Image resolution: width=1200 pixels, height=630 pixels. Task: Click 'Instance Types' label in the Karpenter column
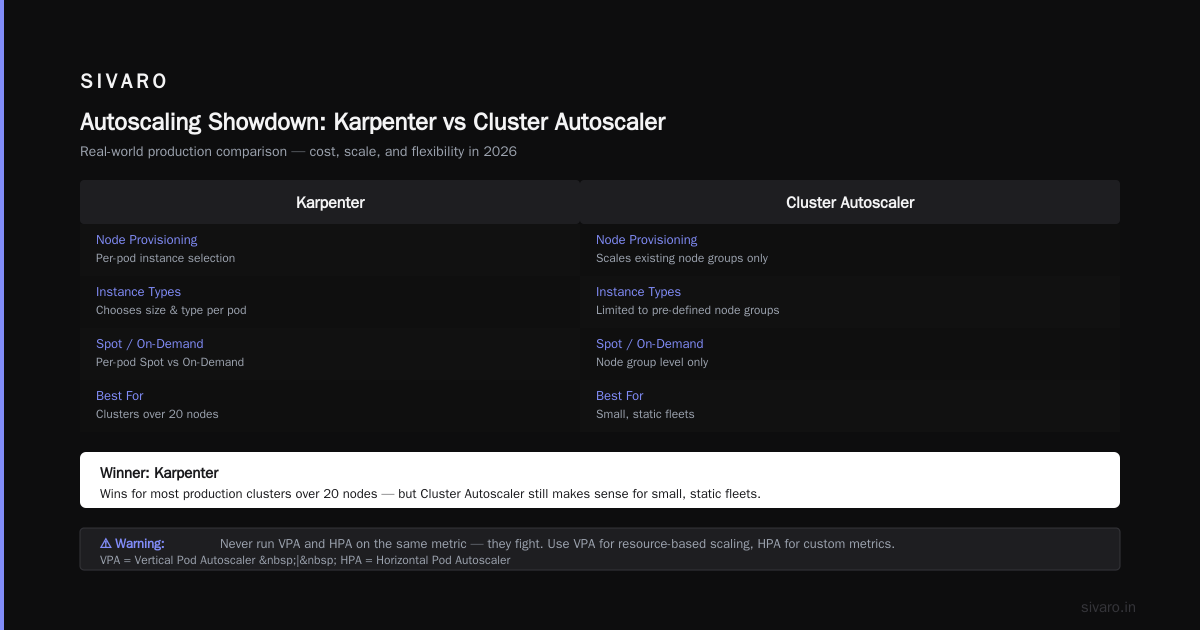[138, 292]
